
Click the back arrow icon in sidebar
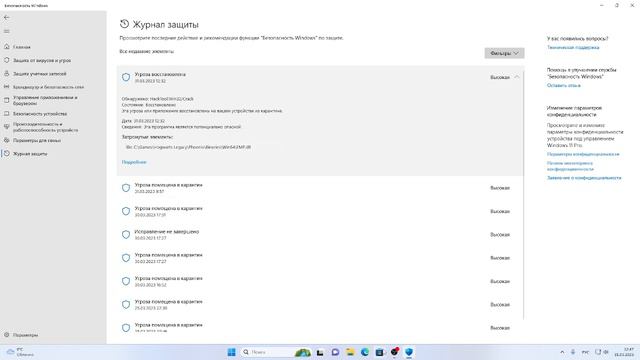(x=7, y=18)
